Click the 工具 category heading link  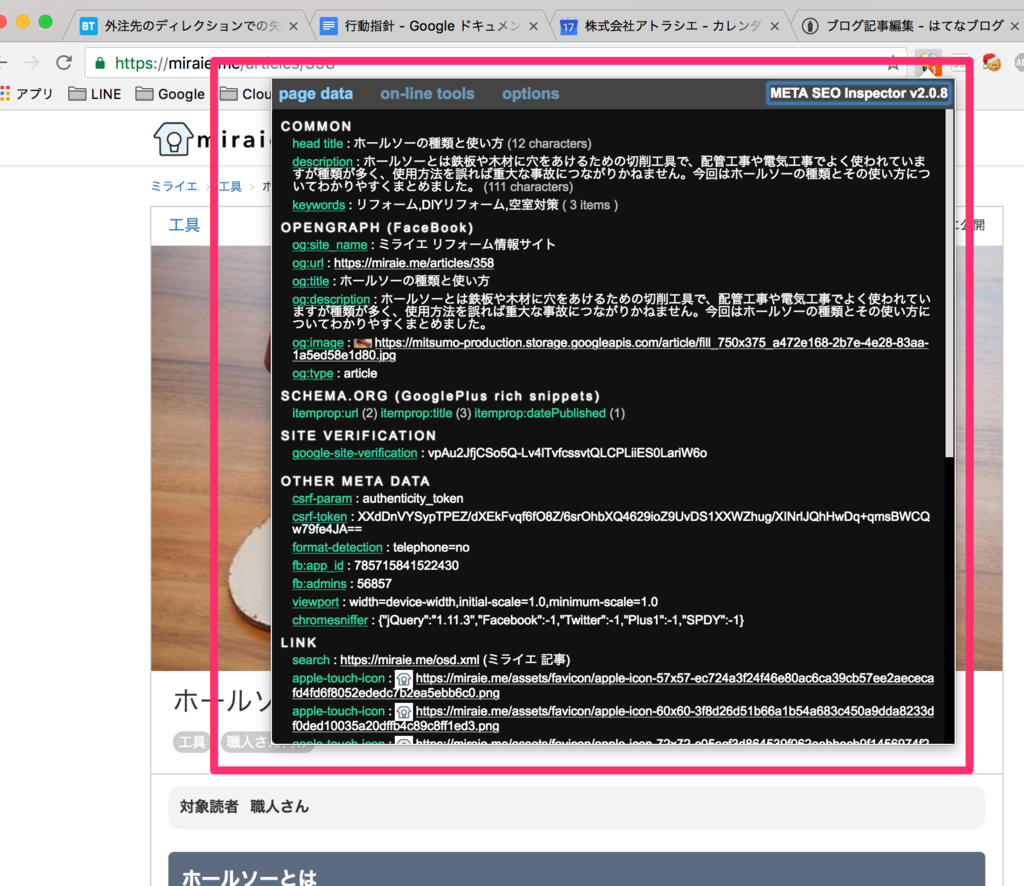coord(184,225)
